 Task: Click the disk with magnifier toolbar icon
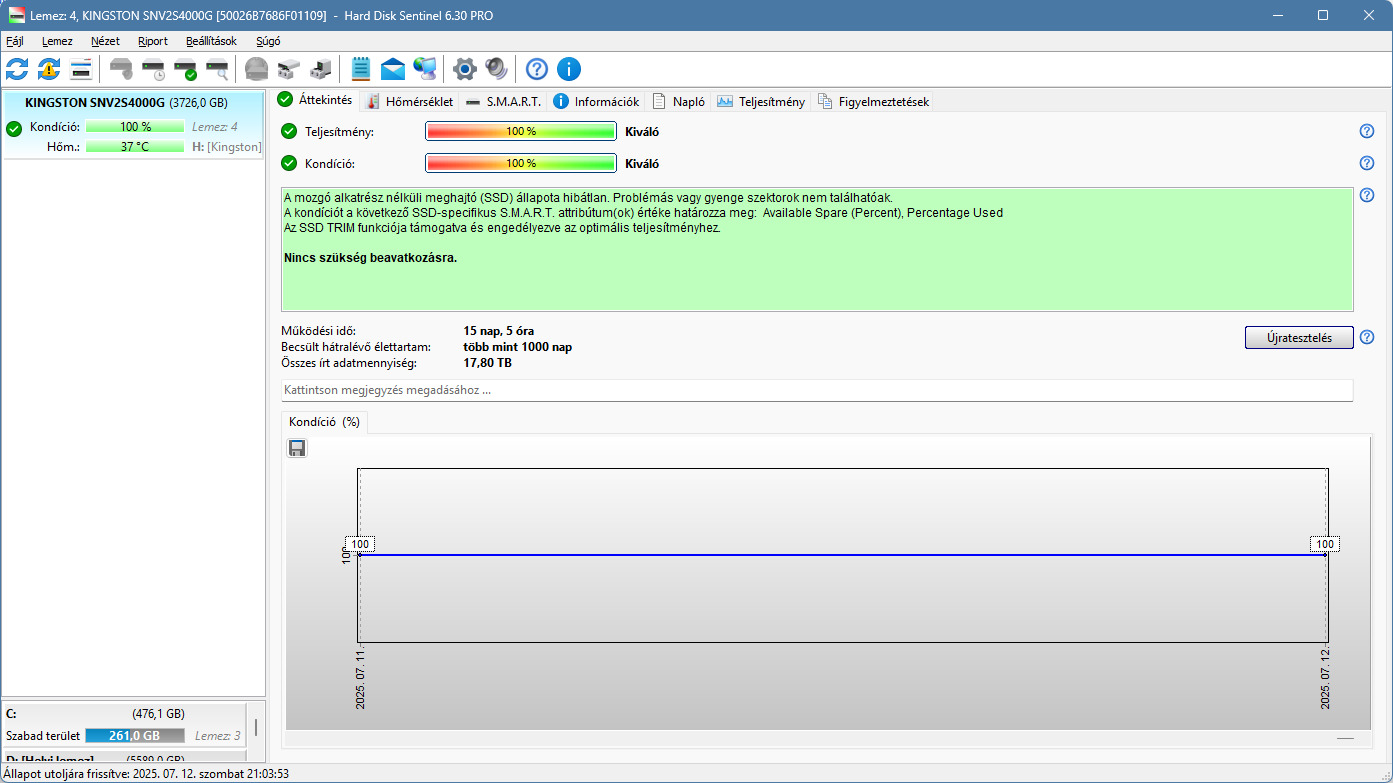pos(217,69)
